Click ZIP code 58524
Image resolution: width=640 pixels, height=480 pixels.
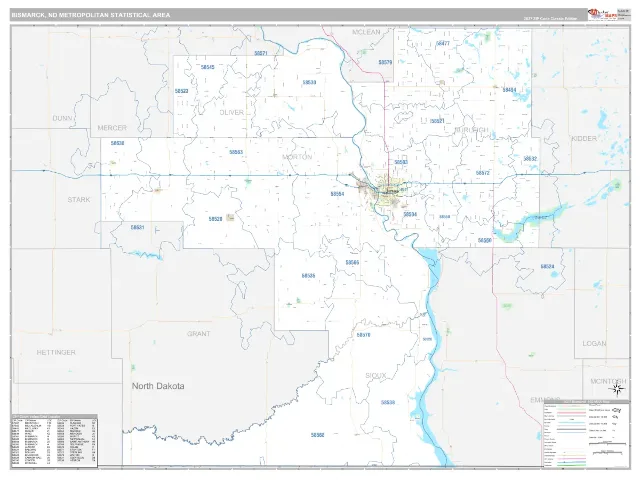pyautogui.click(x=547, y=267)
